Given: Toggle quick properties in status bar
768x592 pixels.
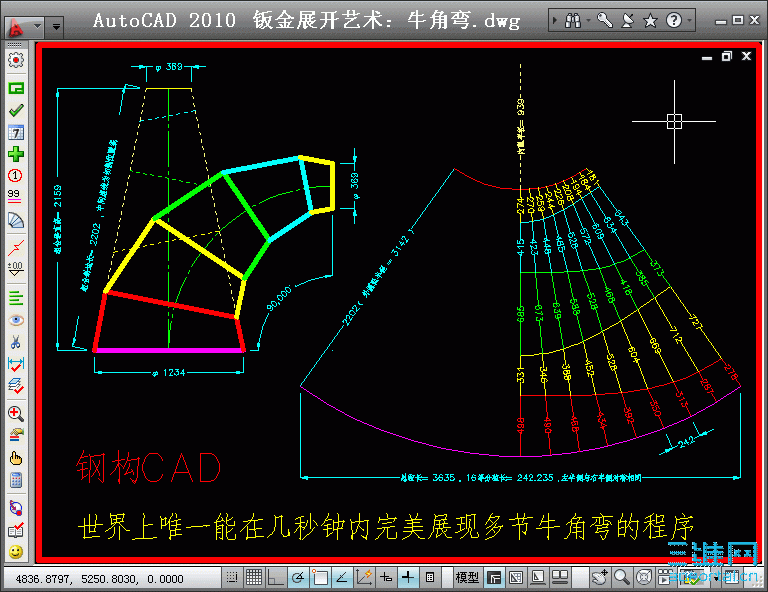Looking at the screenshot, I should coord(430,578).
